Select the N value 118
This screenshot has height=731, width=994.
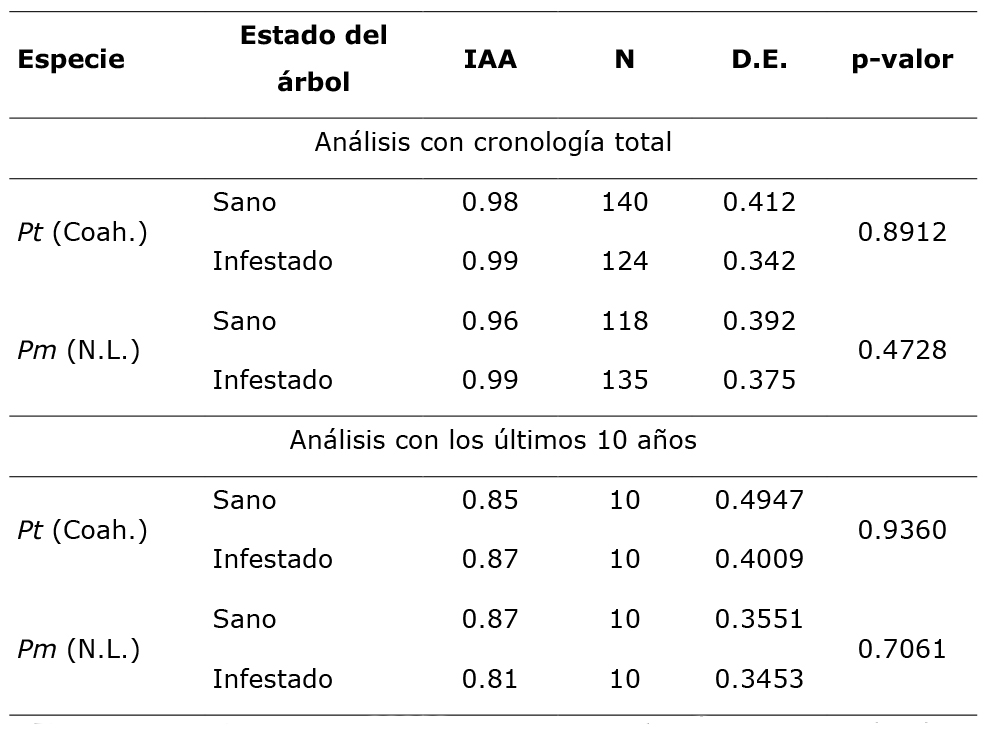click(x=624, y=321)
